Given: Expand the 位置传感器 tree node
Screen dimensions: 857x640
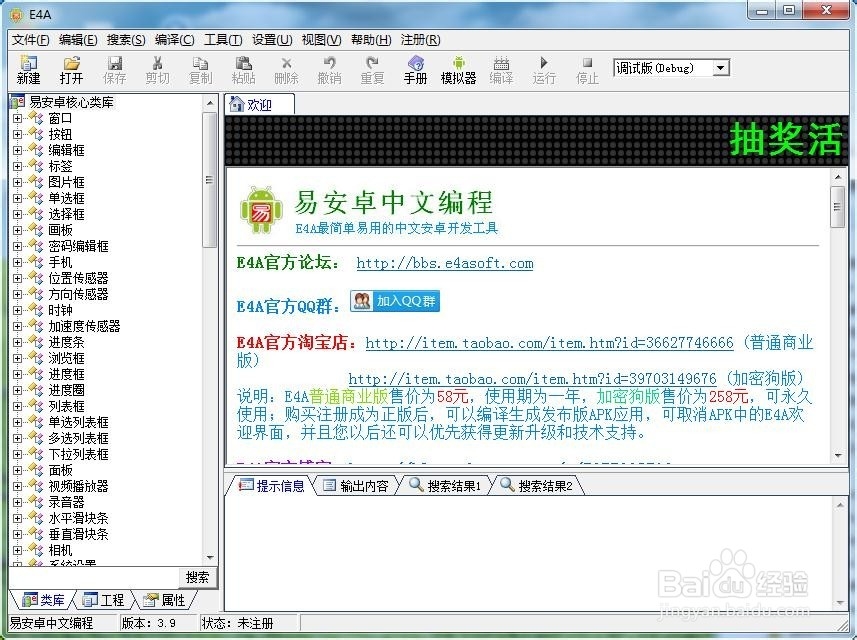Looking at the screenshot, I should point(17,278).
